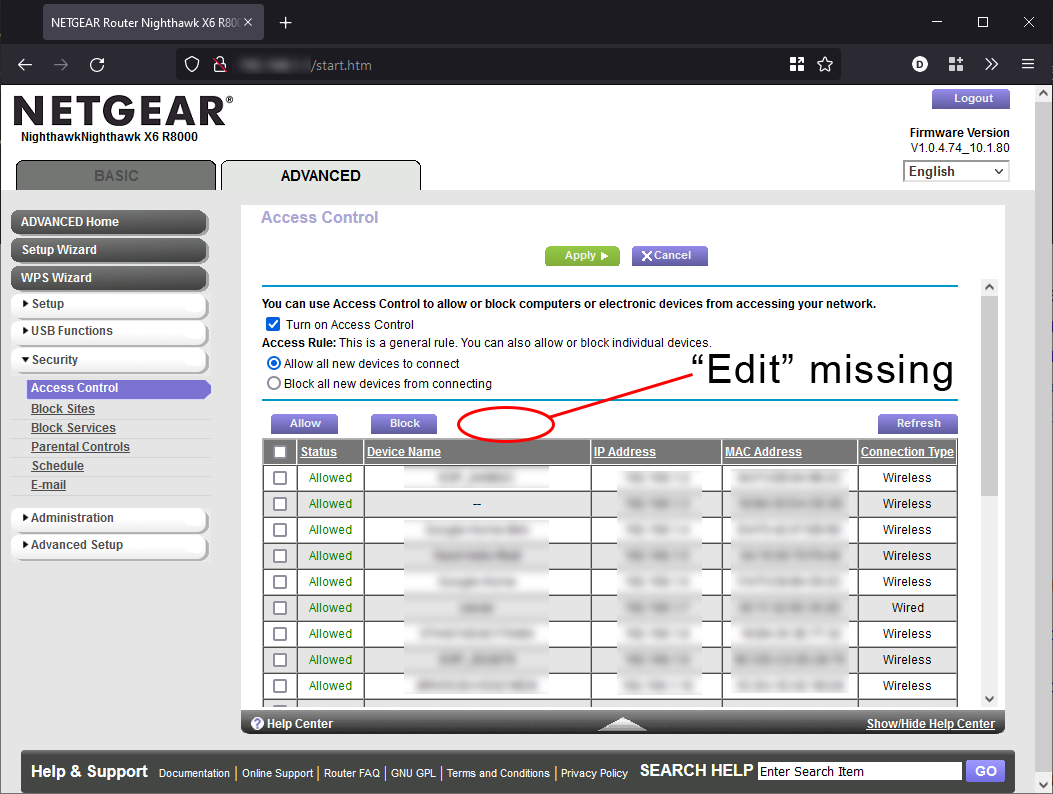Select Block all new devices from connecting

(273, 383)
